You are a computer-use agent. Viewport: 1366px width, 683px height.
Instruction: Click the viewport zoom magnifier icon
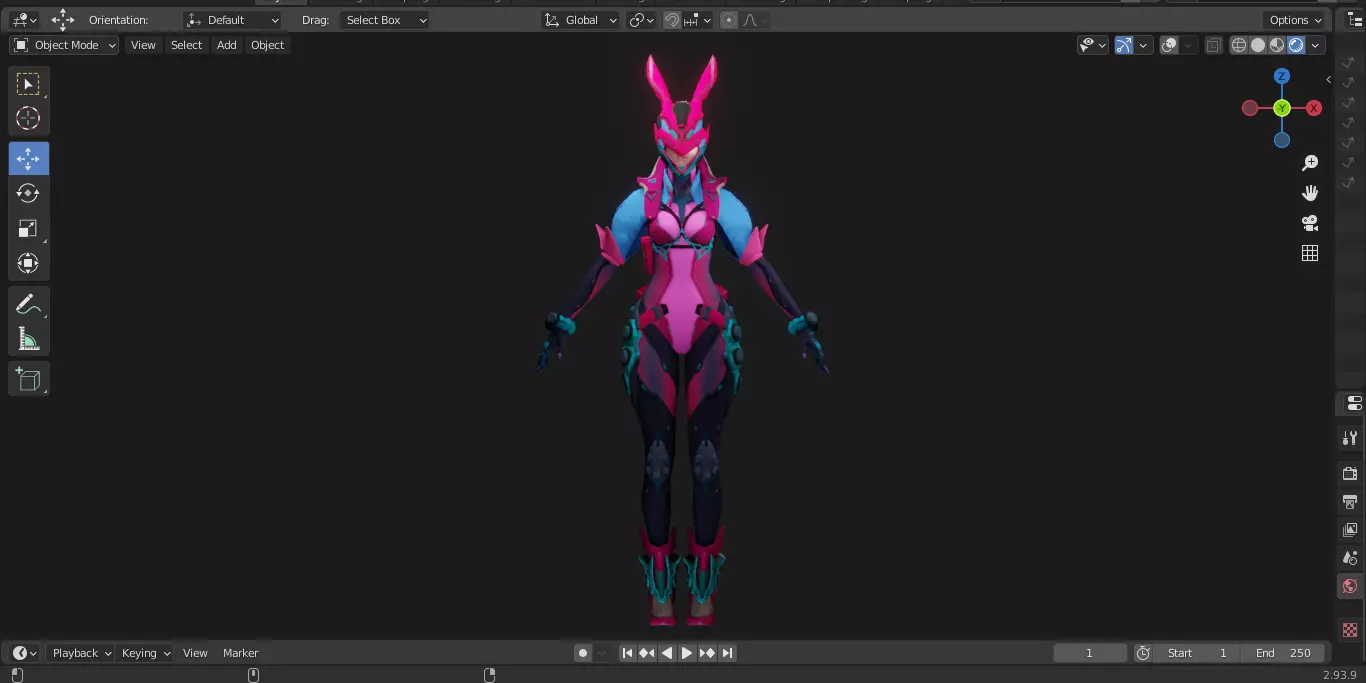[x=1310, y=163]
